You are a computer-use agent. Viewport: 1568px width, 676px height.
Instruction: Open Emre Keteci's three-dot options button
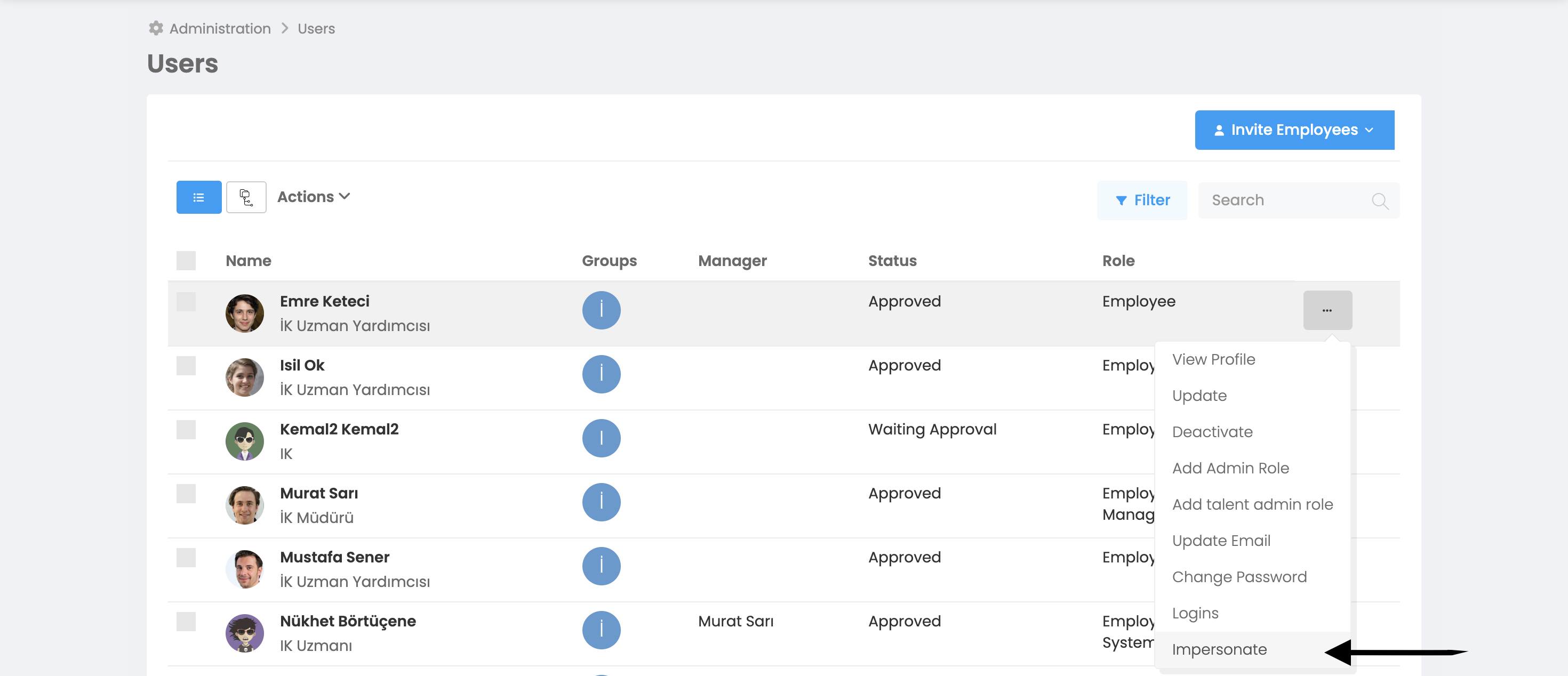1327,310
